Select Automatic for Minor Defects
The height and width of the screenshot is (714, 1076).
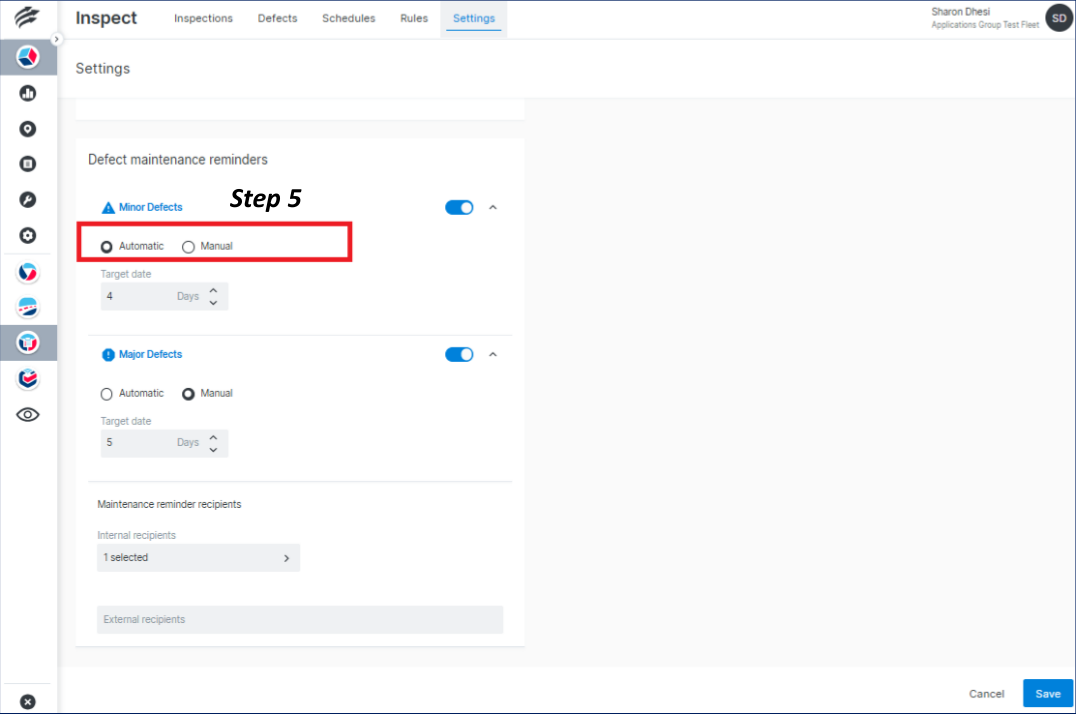[106, 246]
